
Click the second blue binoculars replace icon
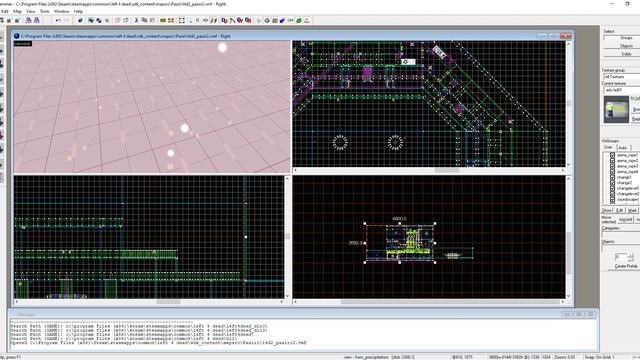36,20
